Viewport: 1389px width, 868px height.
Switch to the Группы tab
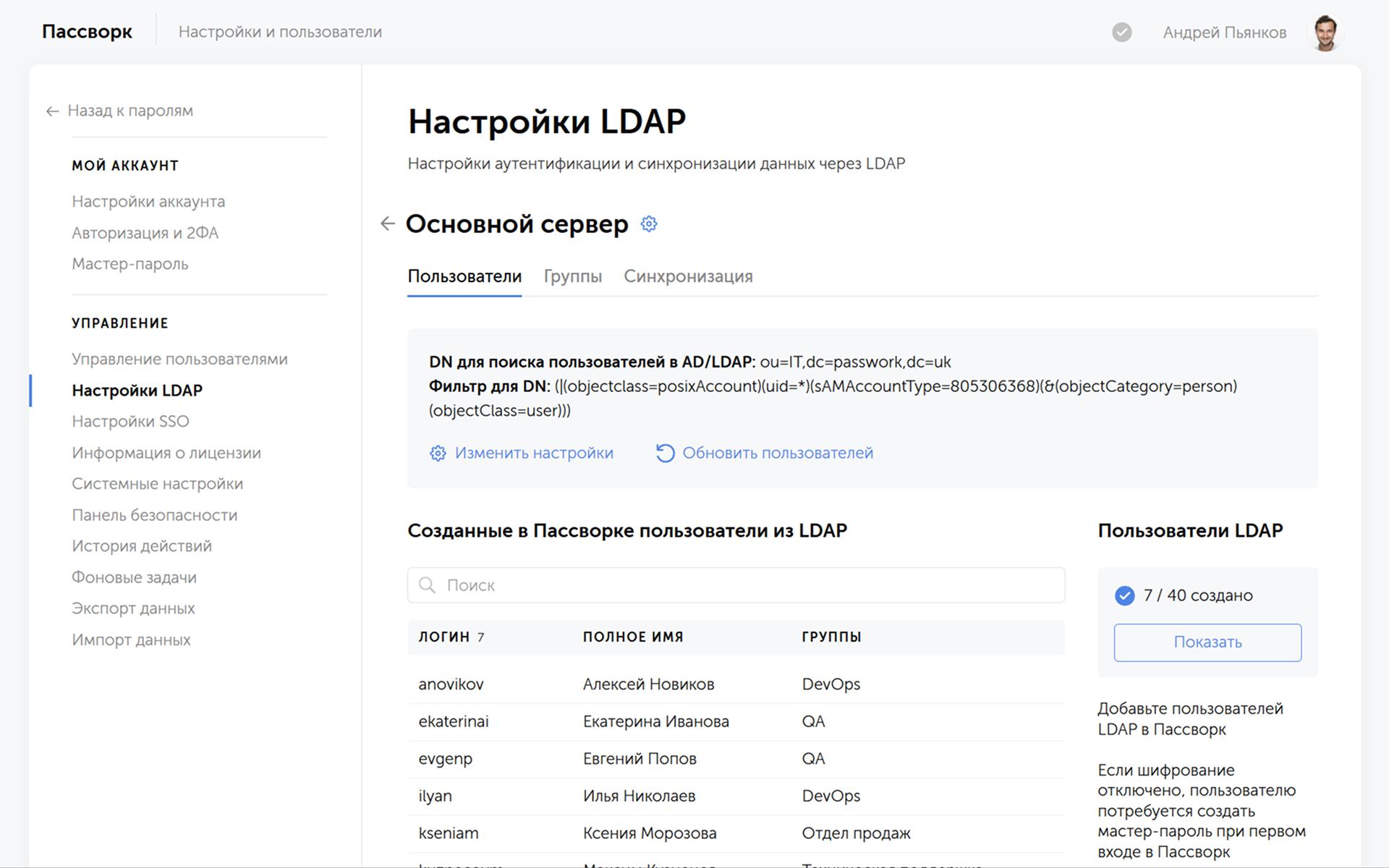572,276
